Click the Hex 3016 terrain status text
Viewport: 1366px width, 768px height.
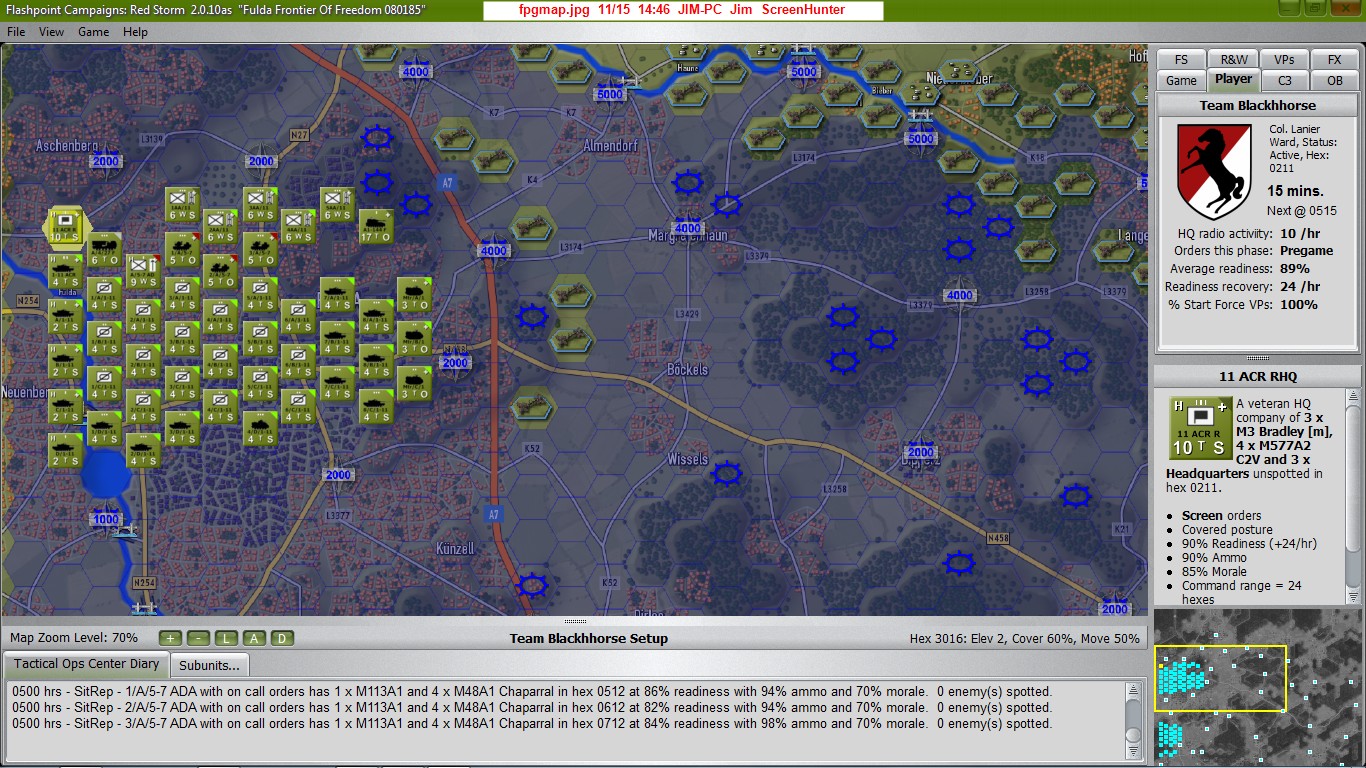[x=1024, y=638]
